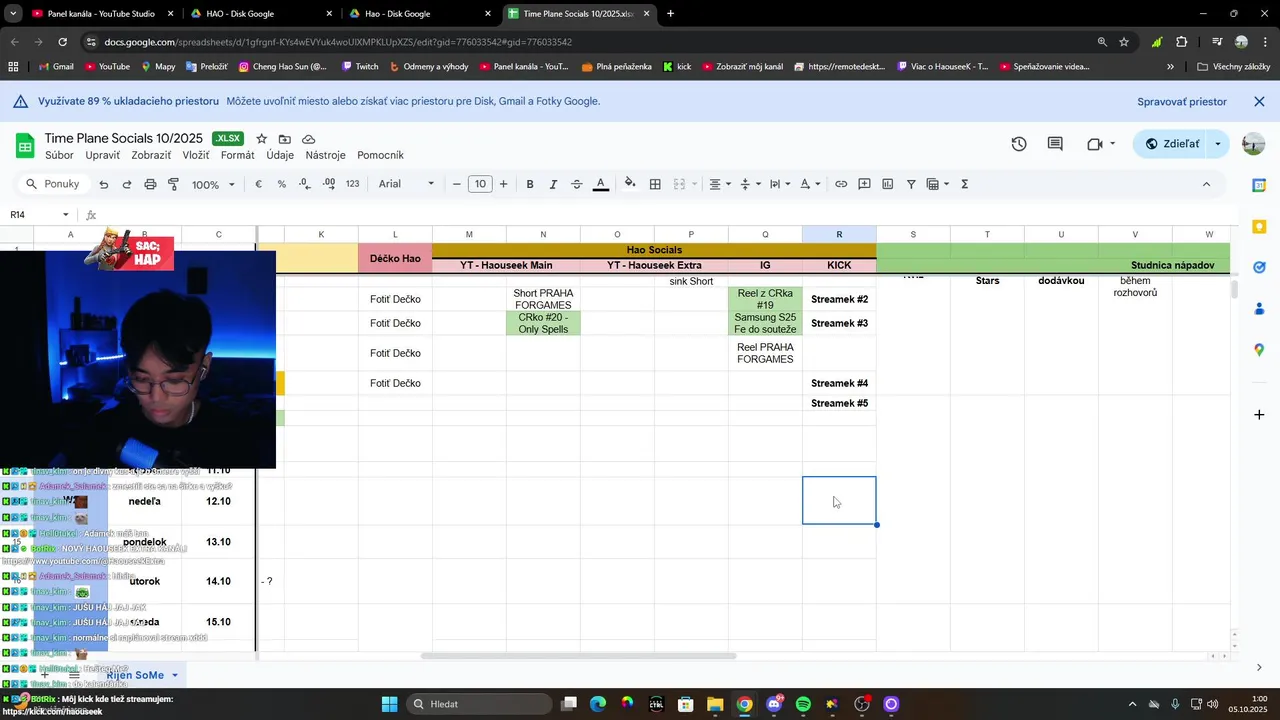This screenshot has height=720, width=1280.
Task: Open the fill color picker
Action: [x=630, y=184]
